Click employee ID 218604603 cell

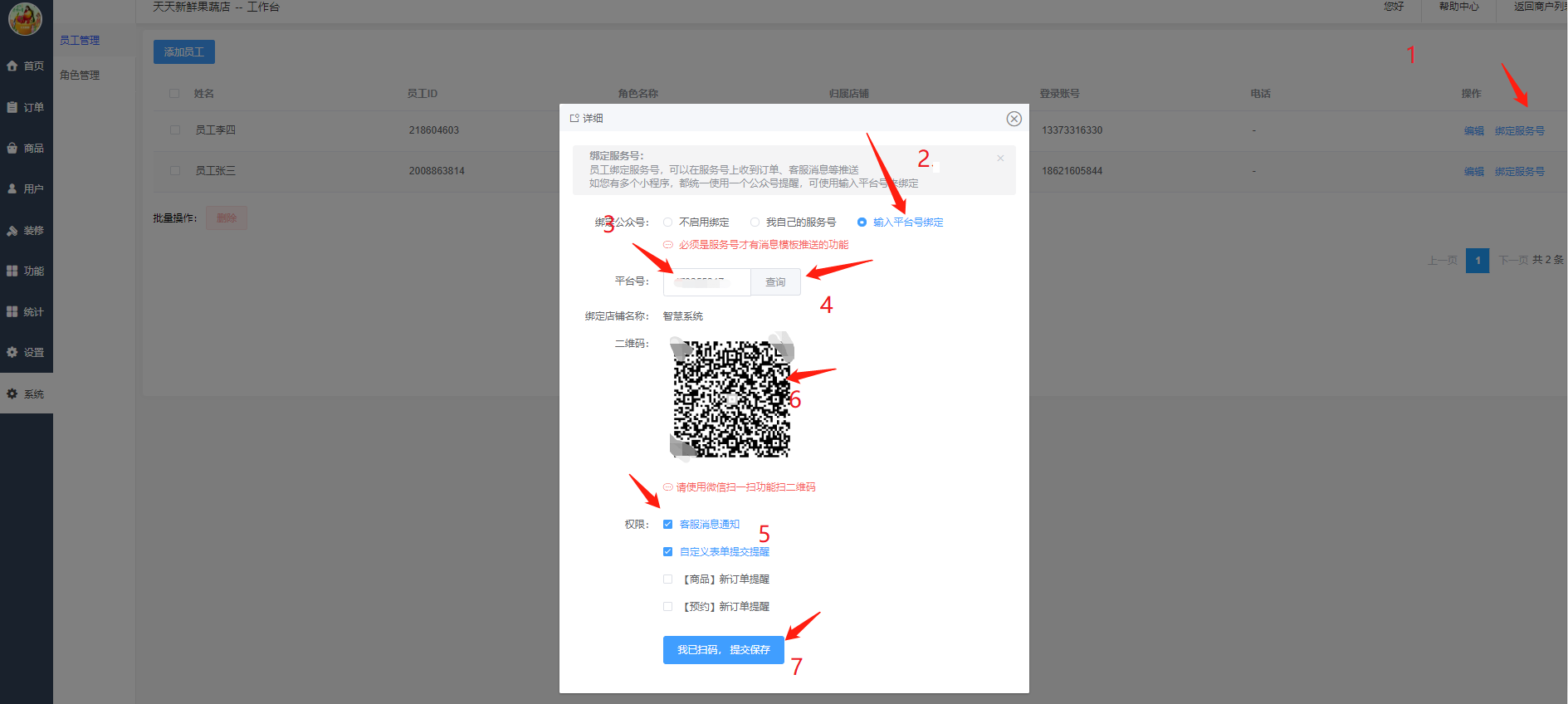click(433, 130)
